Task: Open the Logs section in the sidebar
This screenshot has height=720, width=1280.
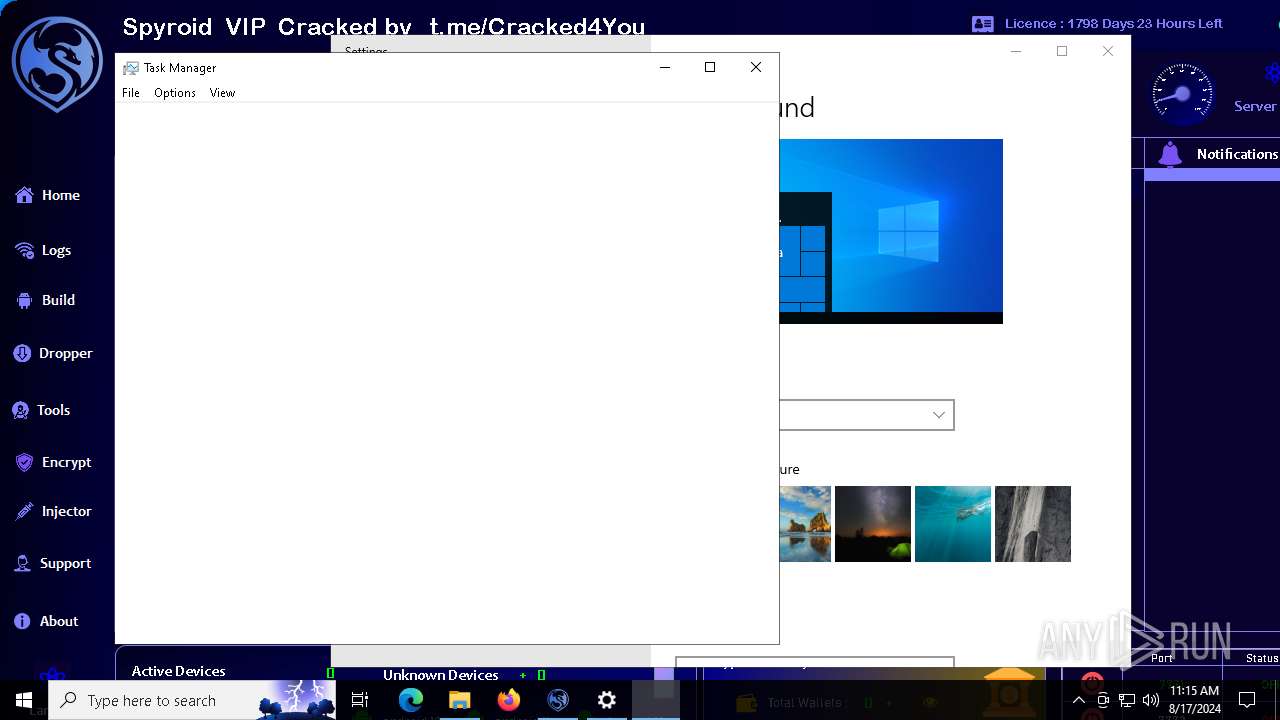Action: [x=43, y=250]
